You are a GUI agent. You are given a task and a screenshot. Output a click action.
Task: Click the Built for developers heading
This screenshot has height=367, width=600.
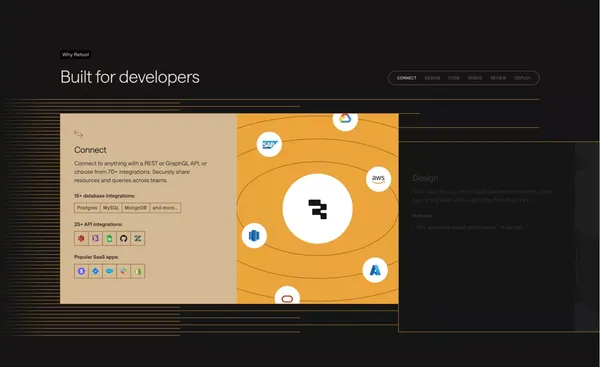click(x=130, y=77)
